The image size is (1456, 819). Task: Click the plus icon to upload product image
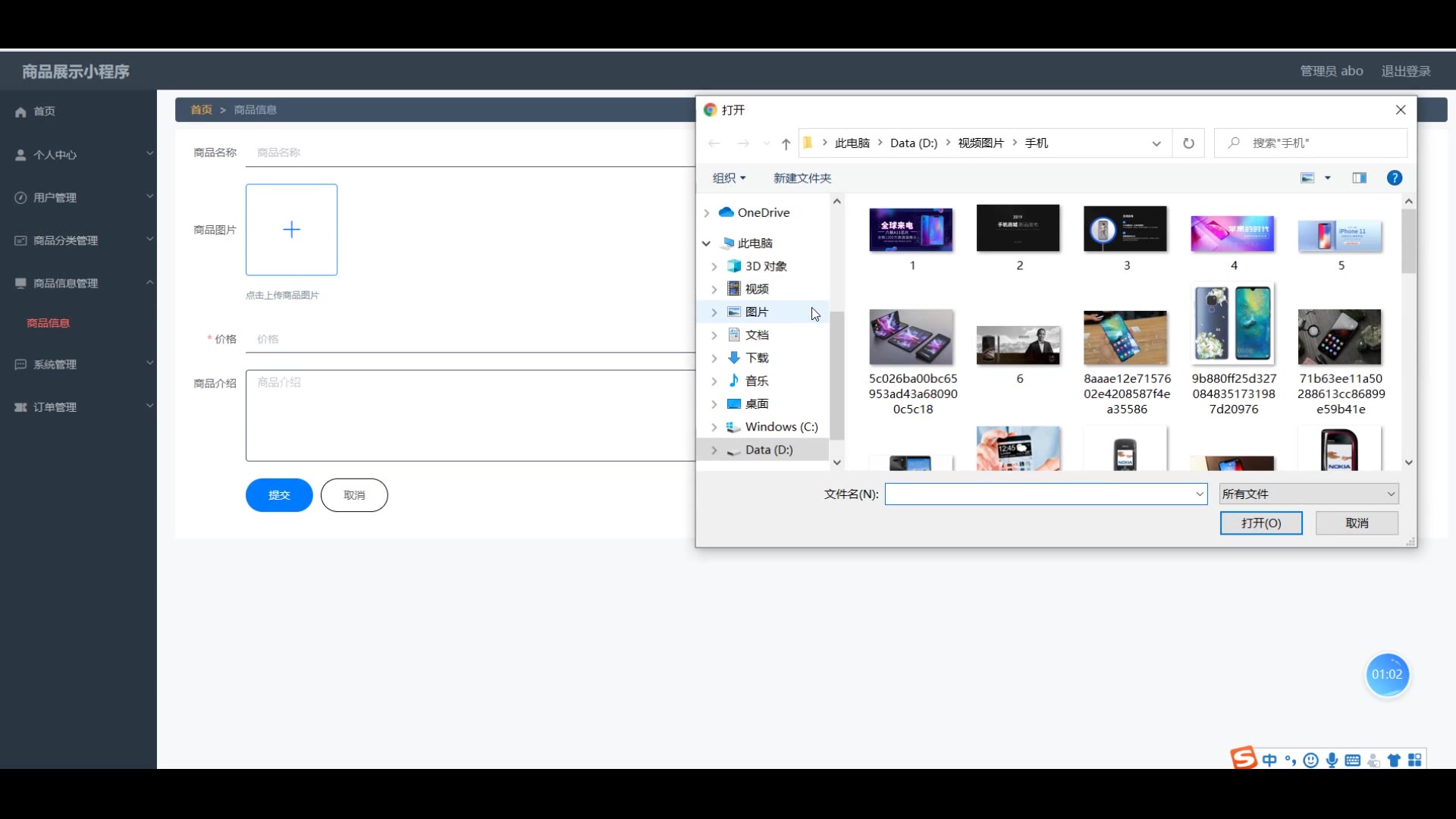click(291, 230)
